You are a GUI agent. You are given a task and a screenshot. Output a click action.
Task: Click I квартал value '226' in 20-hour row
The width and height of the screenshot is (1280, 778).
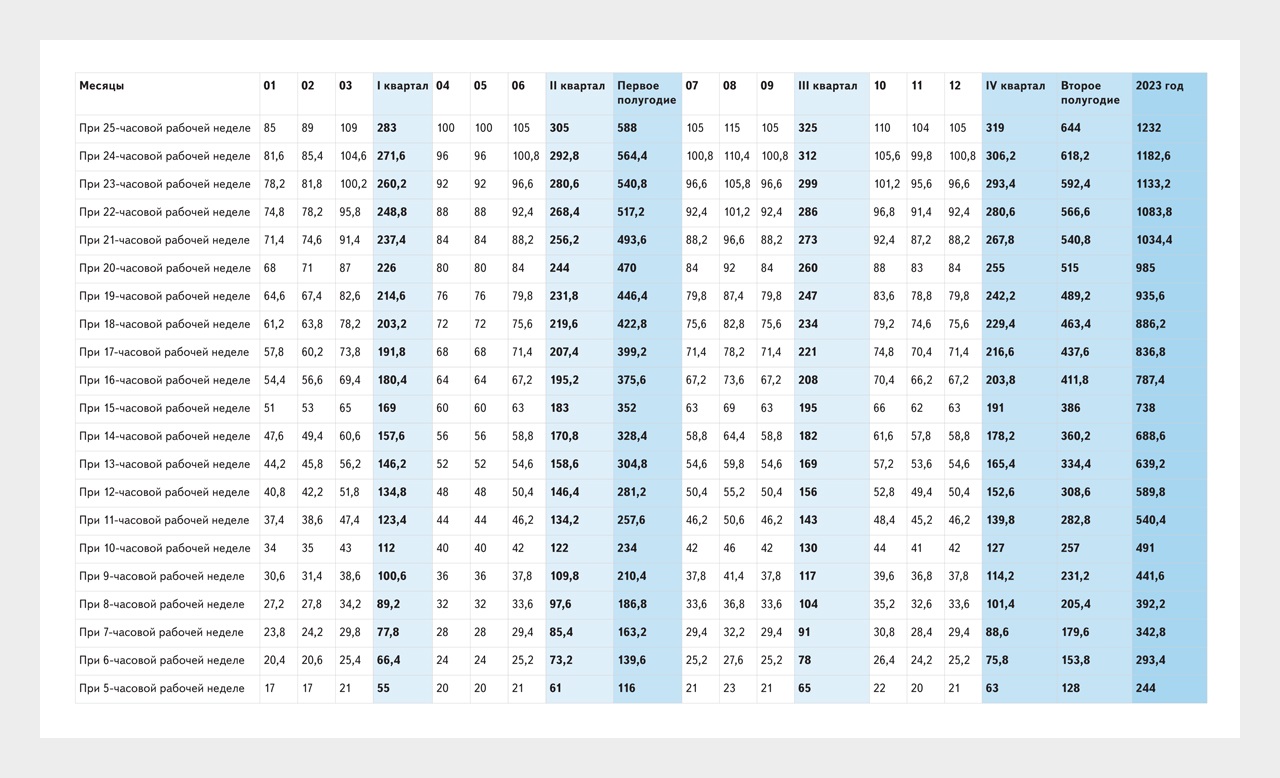387,268
